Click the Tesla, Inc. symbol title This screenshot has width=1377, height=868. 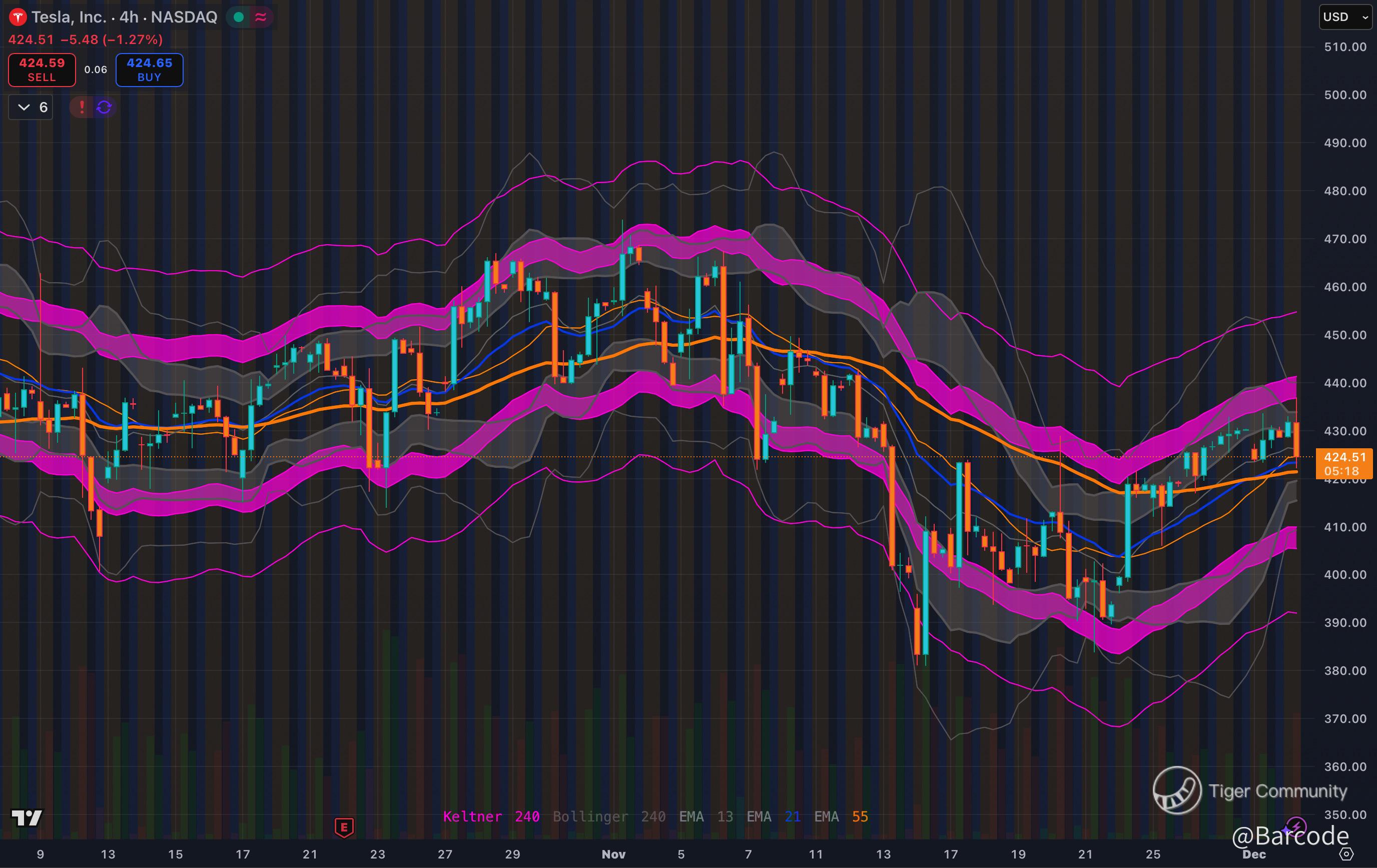(69, 17)
